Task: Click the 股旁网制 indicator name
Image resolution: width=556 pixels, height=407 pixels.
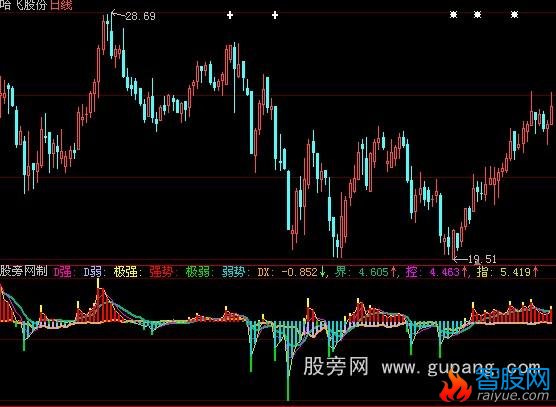Action: click(x=23, y=272)
